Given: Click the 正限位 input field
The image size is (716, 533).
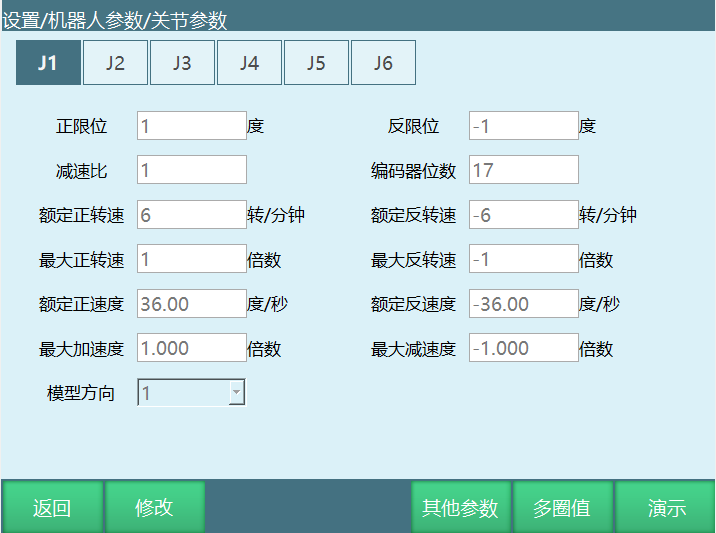Looking at the screenshot, I should pos(191,126).
